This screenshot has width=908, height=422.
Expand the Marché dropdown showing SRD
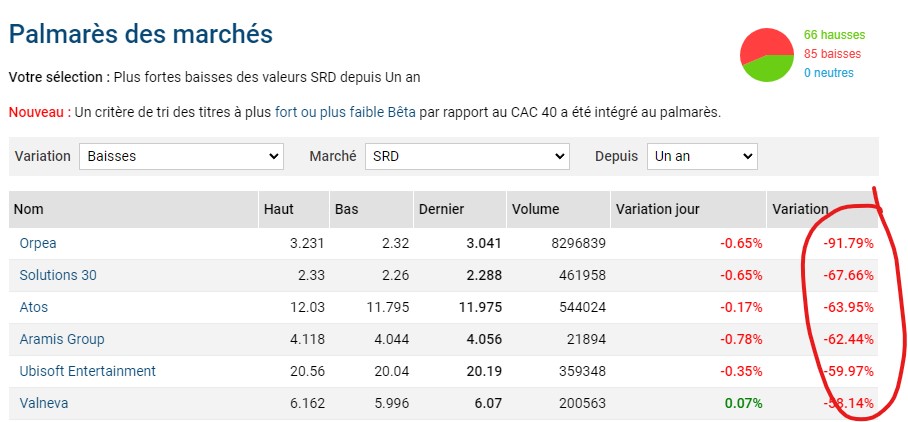pyautogui.click(x=467, y=156)
